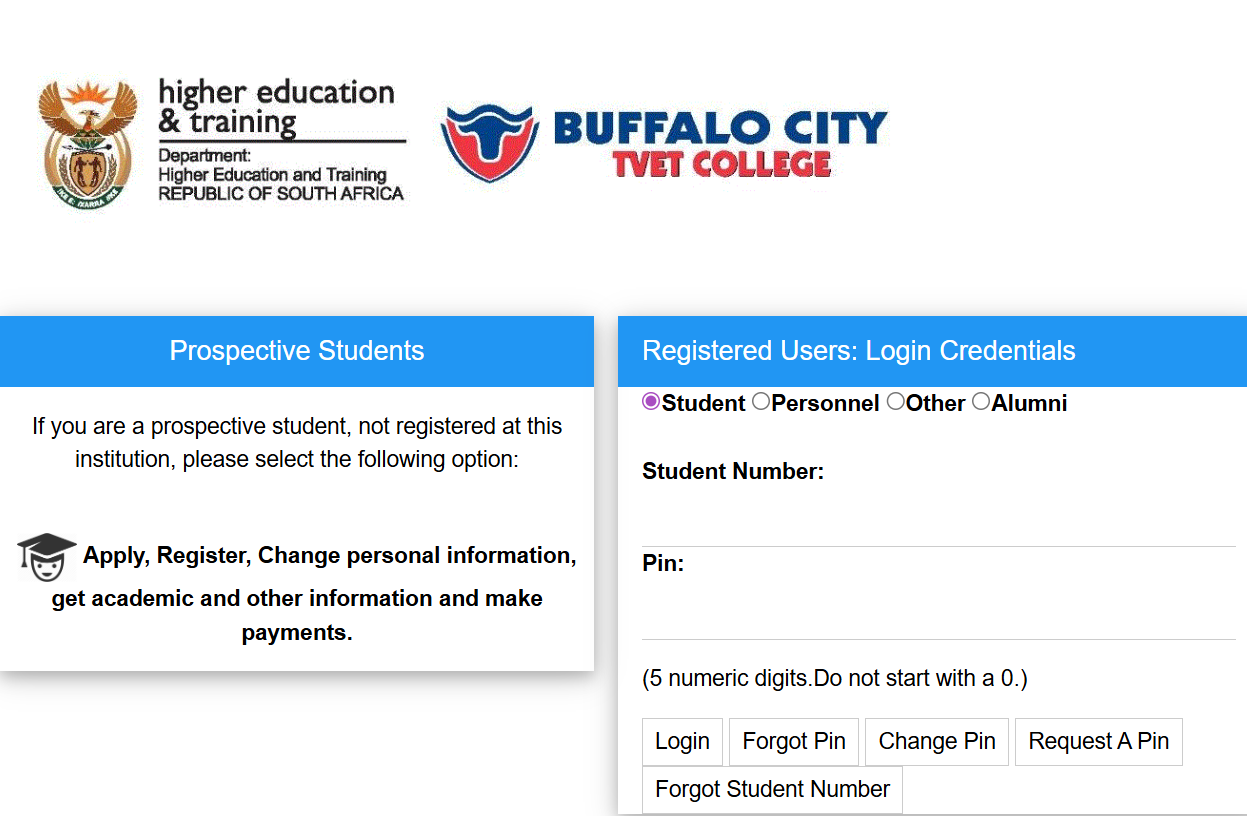
Task: Click the Login button
Action: click(682, 742)
